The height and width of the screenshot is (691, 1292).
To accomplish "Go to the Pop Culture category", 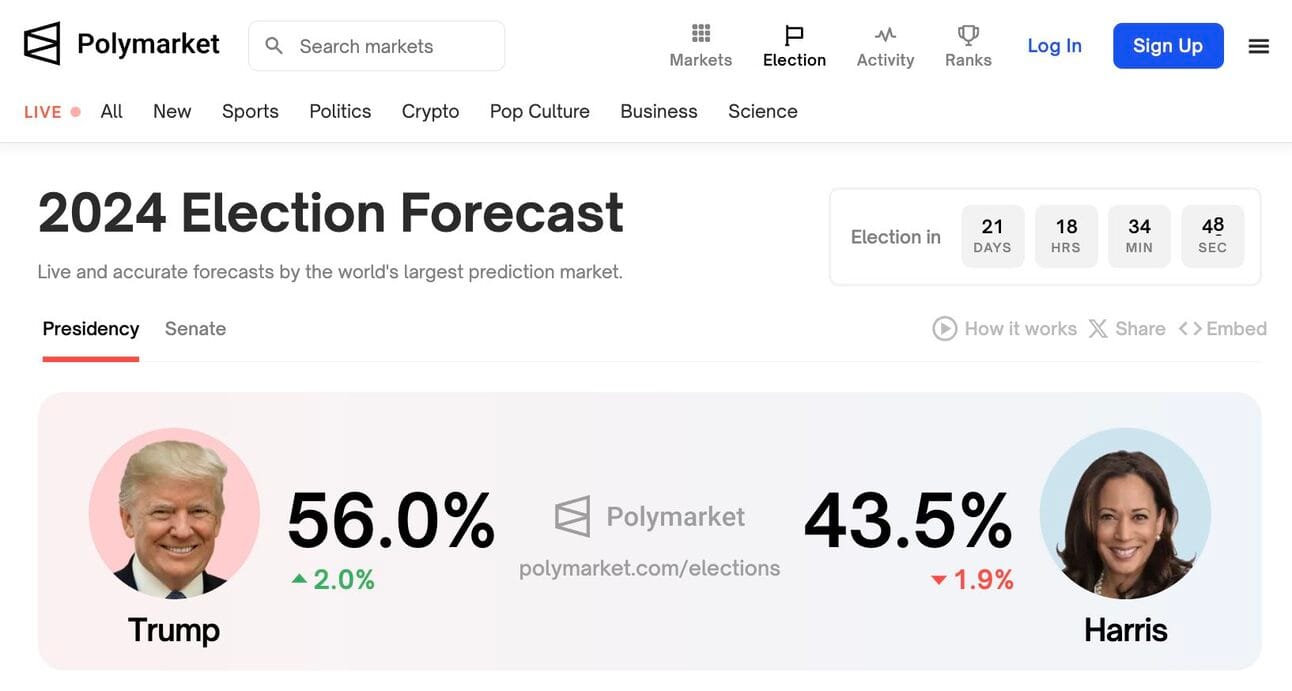I will coord(539,111).
